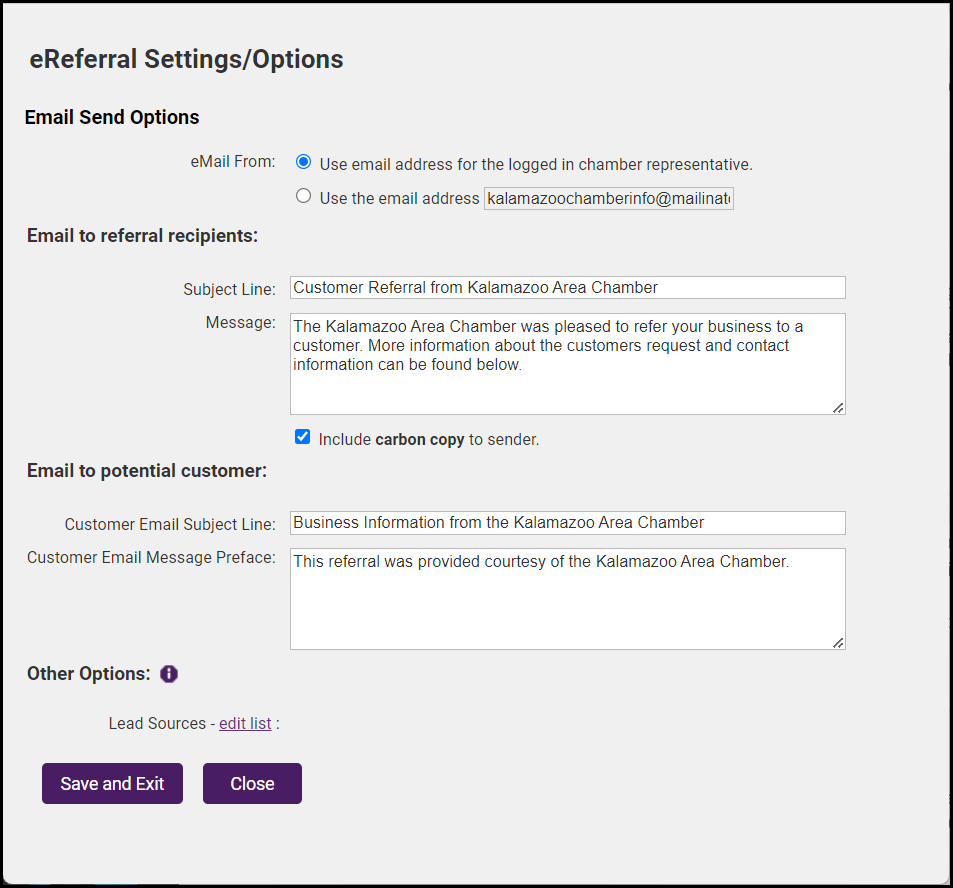953x888 pixels.
Task: Click the kalamazoochamberinfo email address field
Action: tap(608, 199)
